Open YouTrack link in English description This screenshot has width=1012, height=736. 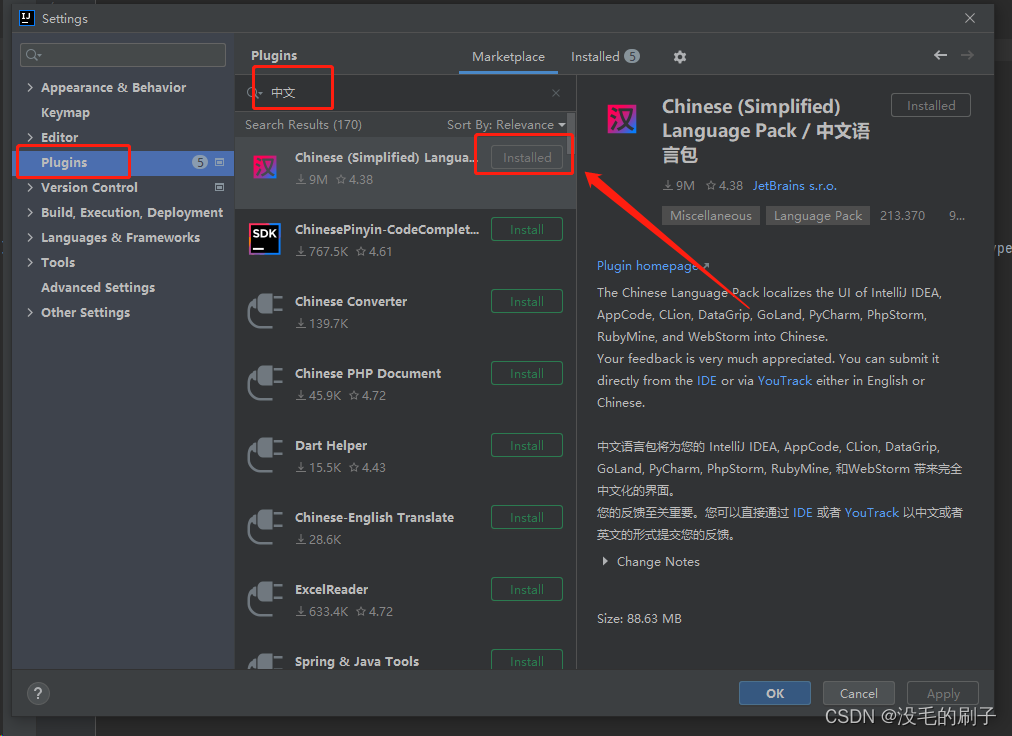[785, 380]
